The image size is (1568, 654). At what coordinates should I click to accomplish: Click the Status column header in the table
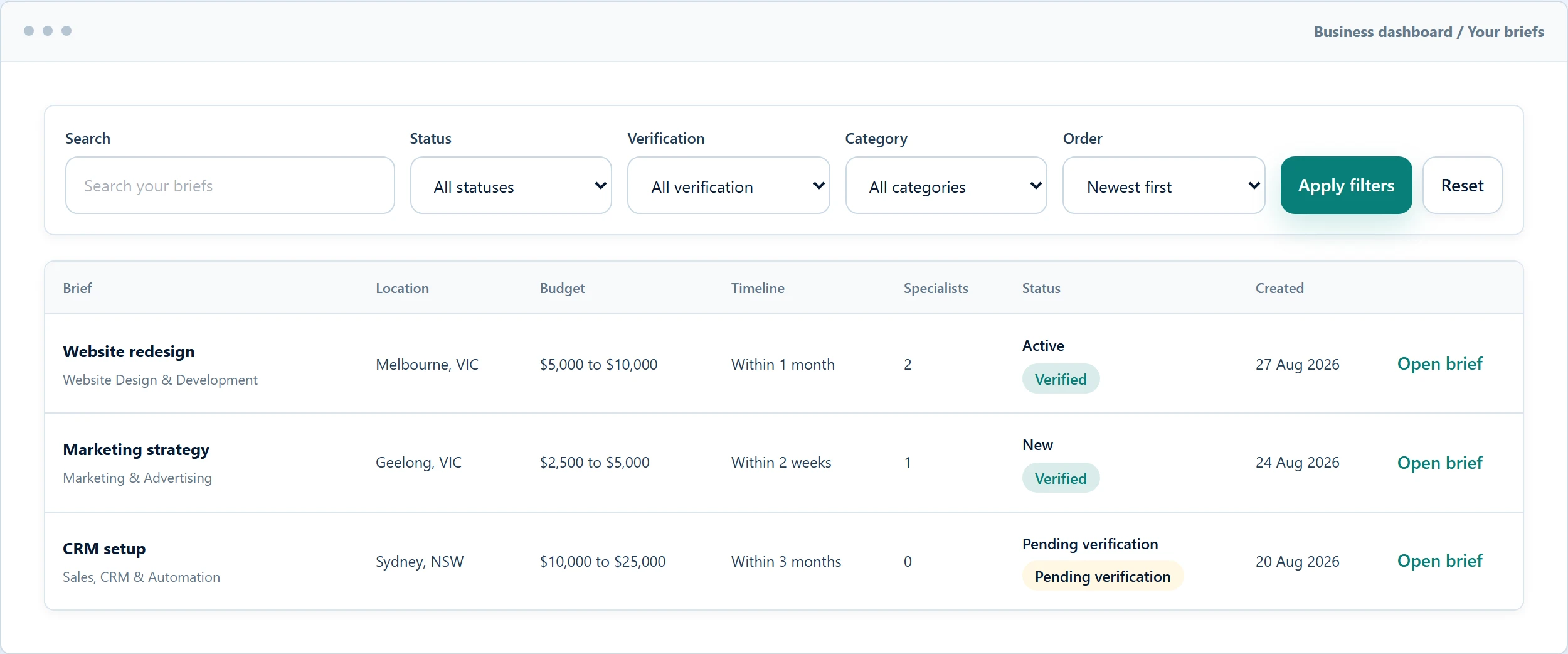pos(1041,288)
